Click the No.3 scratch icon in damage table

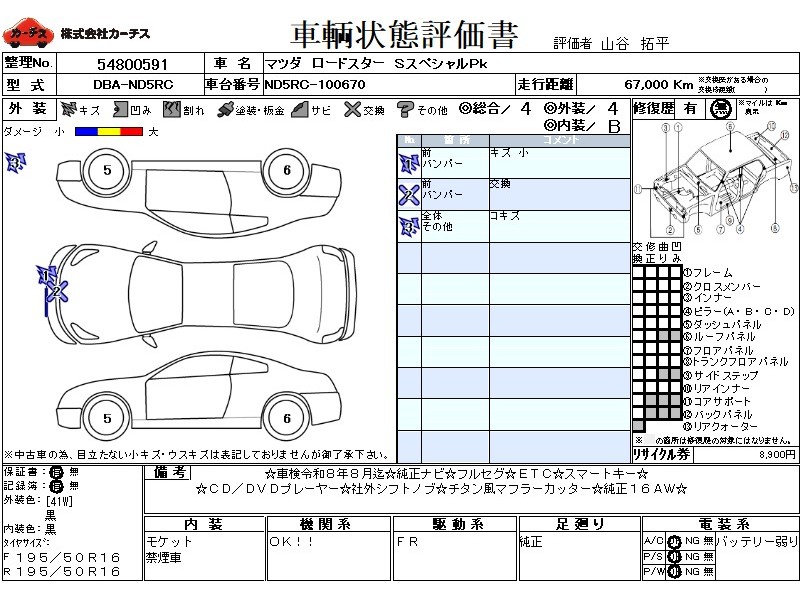409,226
